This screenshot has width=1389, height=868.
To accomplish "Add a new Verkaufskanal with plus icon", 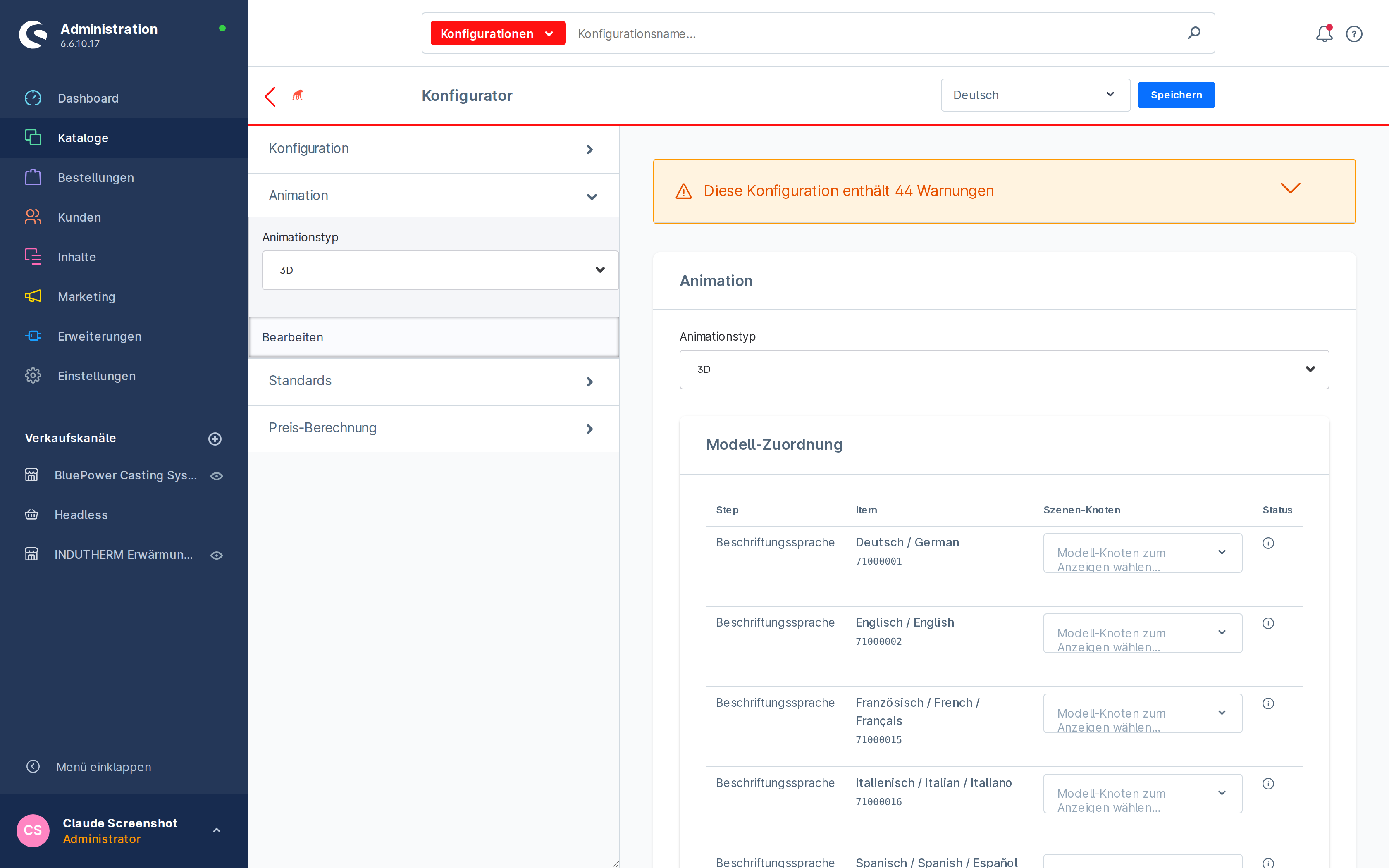I will click(215, 439).
